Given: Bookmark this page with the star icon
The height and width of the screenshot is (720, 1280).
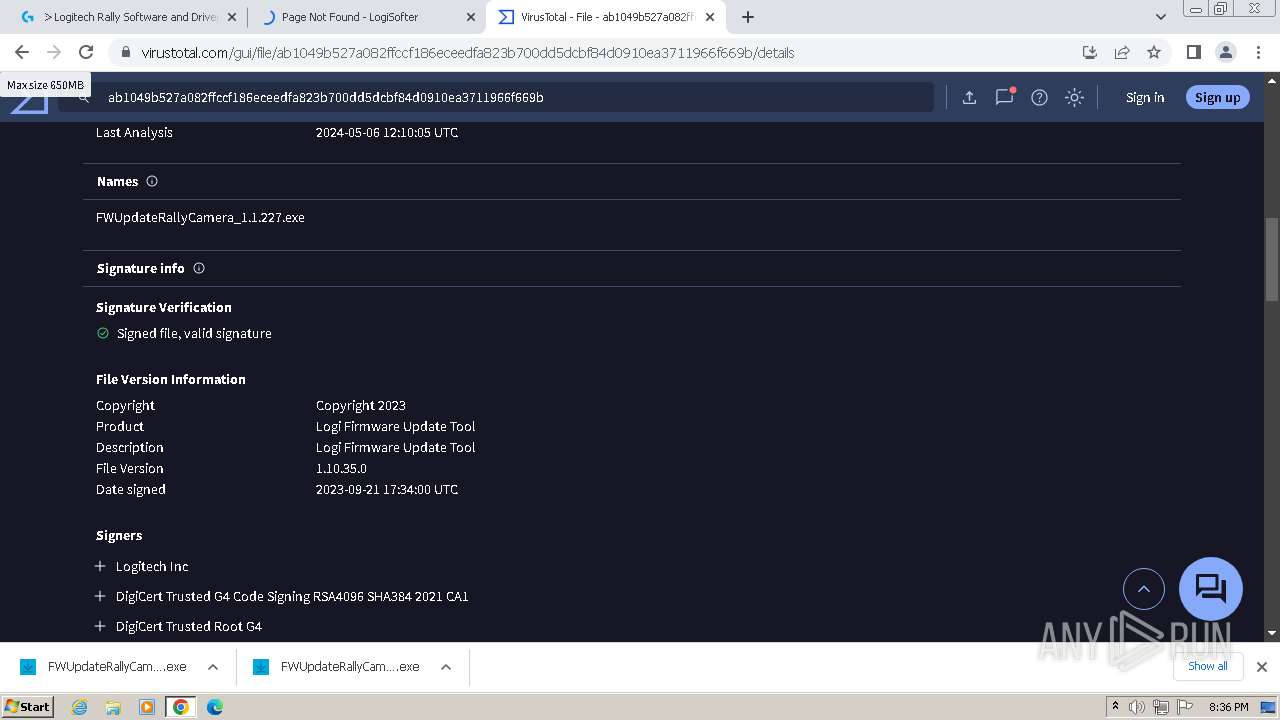Looking at the screenshot, I should coord(1154,52).
